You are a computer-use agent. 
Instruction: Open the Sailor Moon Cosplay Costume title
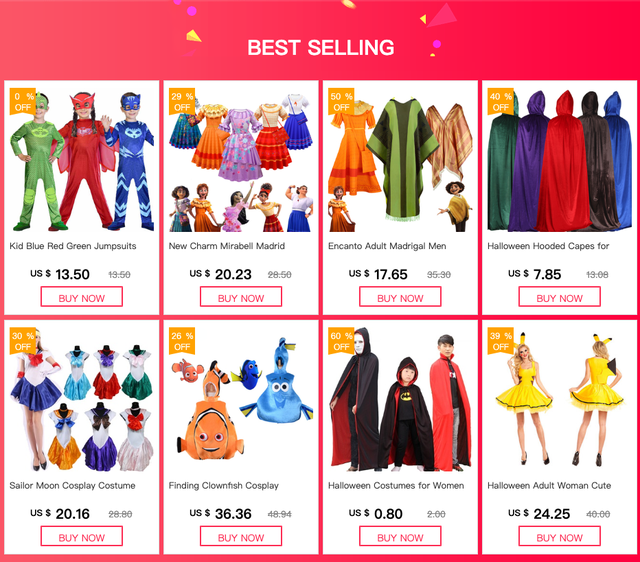[x=72, y=486]
